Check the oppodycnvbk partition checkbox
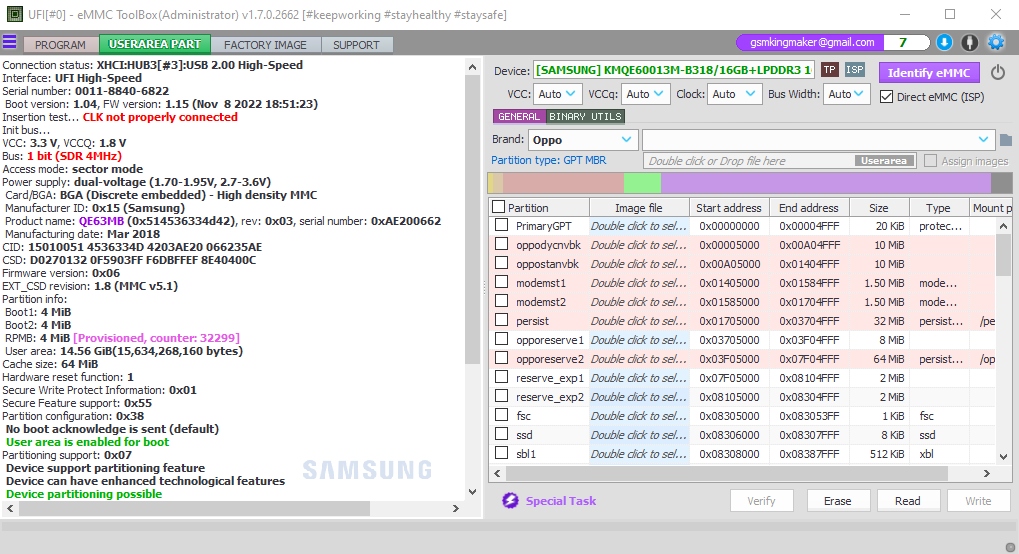 [x=501, y=244]
